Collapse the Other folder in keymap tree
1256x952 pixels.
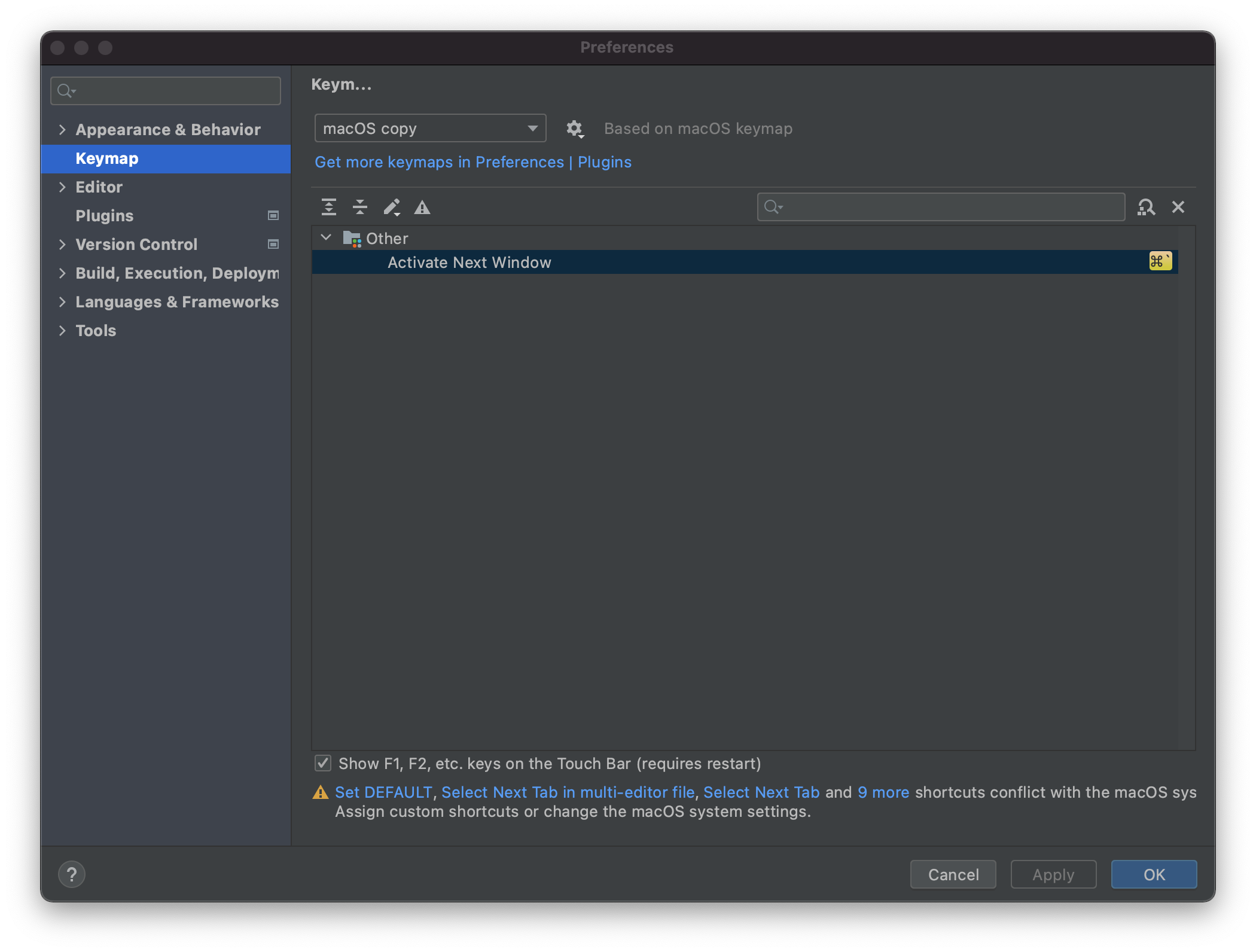[x=326, y=238]
